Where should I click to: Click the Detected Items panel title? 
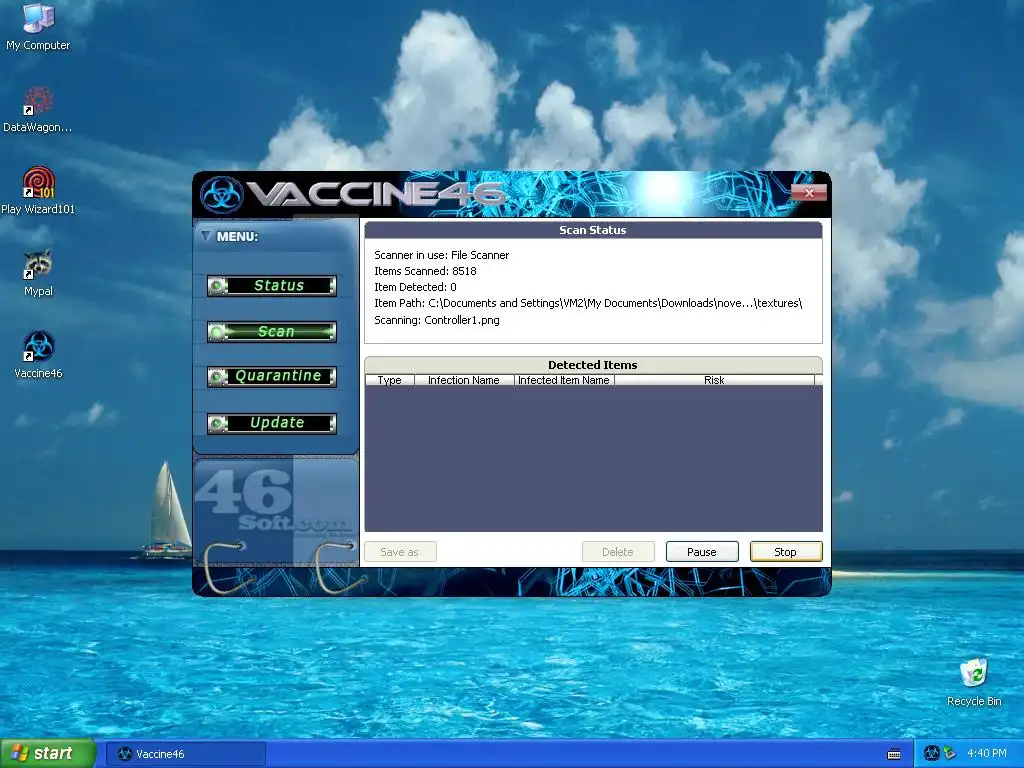pyautogui.click(x=593, y=365)
